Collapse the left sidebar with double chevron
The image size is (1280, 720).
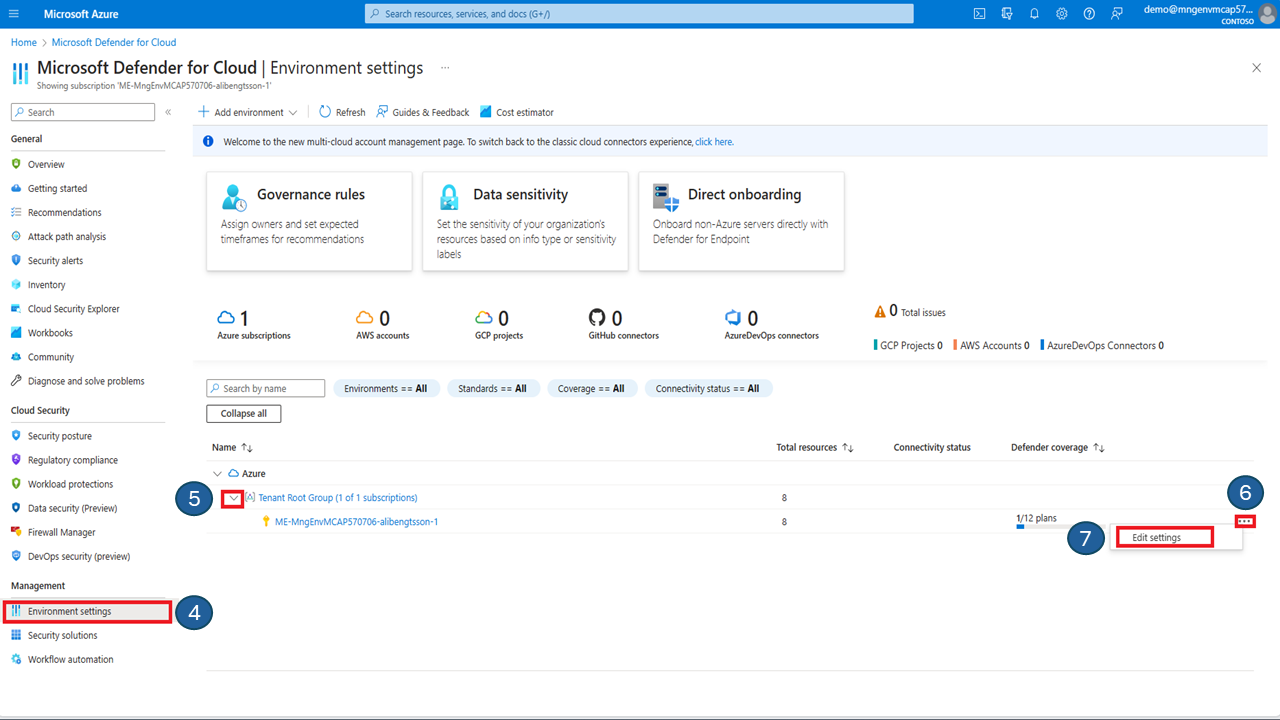coord(168,112)
